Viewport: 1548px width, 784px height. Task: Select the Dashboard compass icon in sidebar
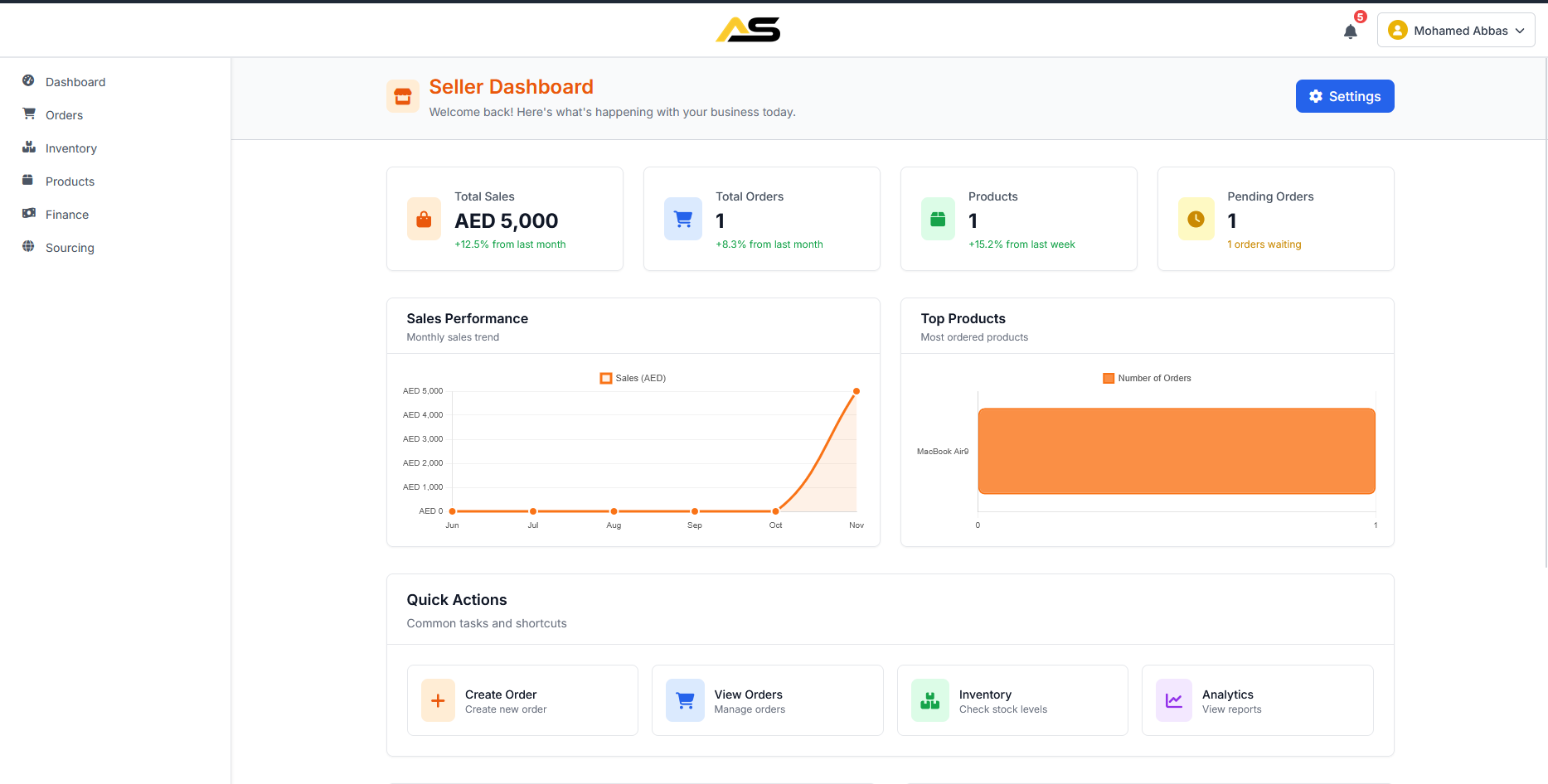(x=27, y=80)
